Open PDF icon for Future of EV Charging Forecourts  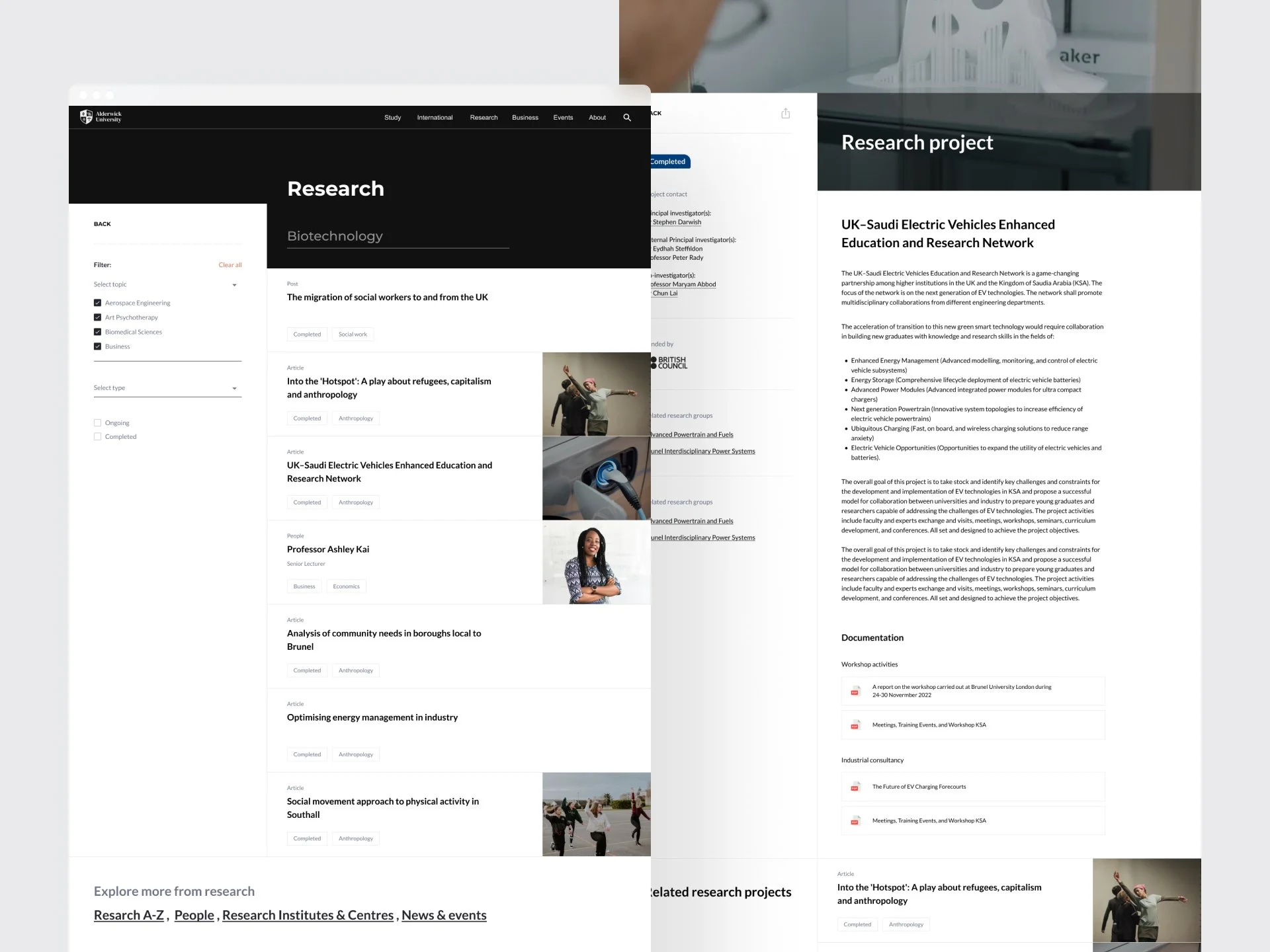pyautogui.click(x=855, y=787)
